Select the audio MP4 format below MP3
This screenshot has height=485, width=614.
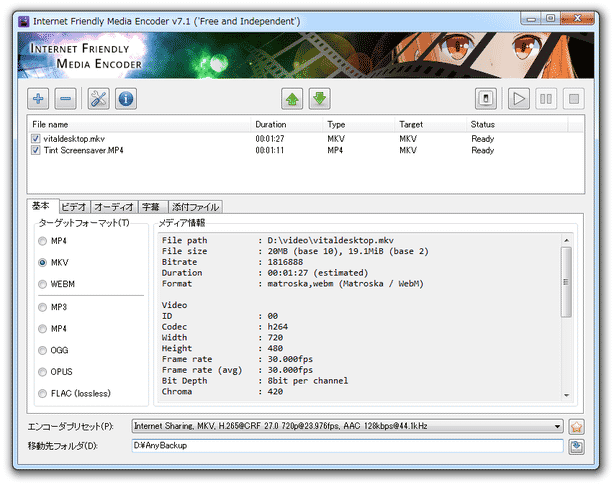[x=42, y=329]
